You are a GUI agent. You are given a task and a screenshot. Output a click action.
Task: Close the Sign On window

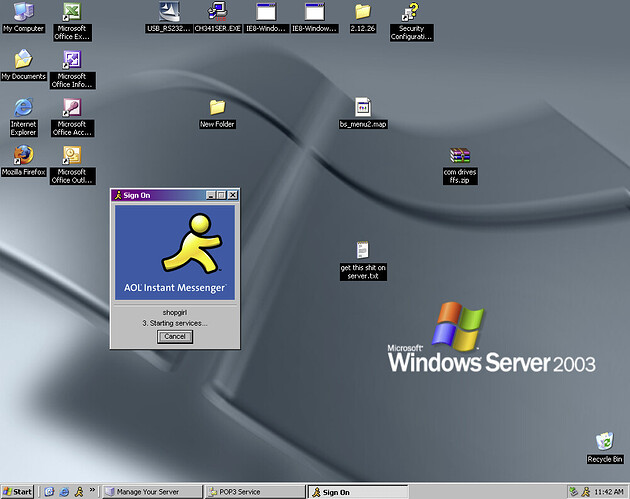[233, 195]
